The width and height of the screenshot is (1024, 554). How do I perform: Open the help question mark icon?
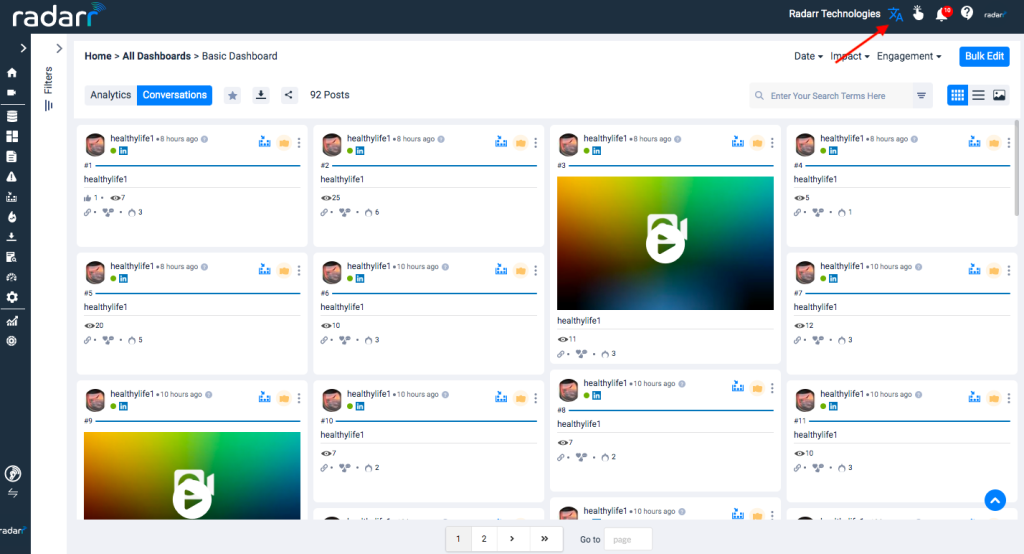[967, 13]
